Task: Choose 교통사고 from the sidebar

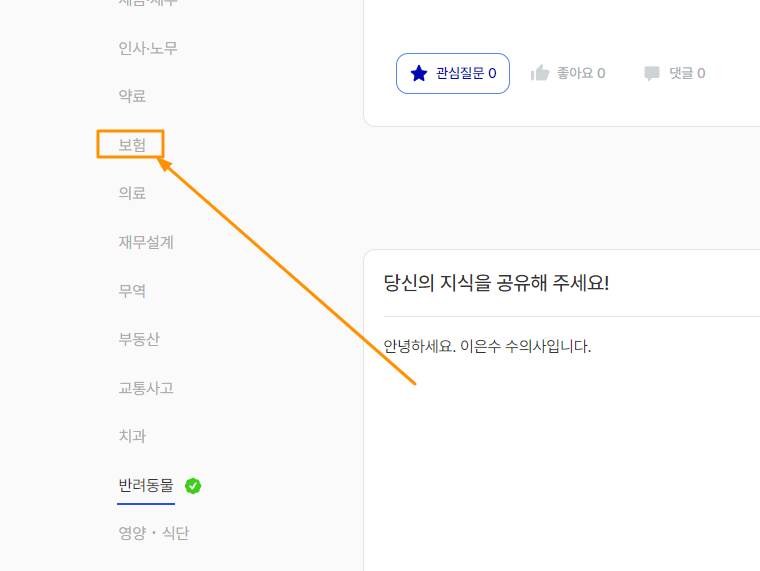Action: (146, 388)
